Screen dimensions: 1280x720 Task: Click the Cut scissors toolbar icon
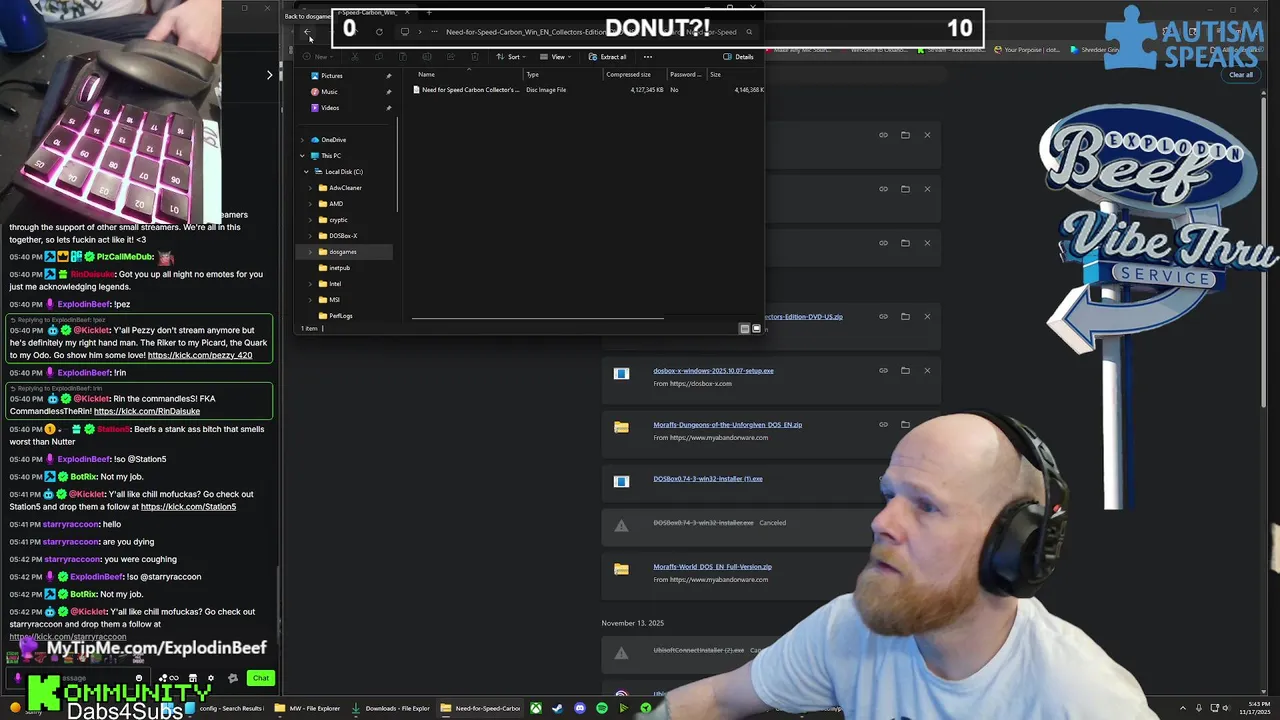tap(355, 57)
